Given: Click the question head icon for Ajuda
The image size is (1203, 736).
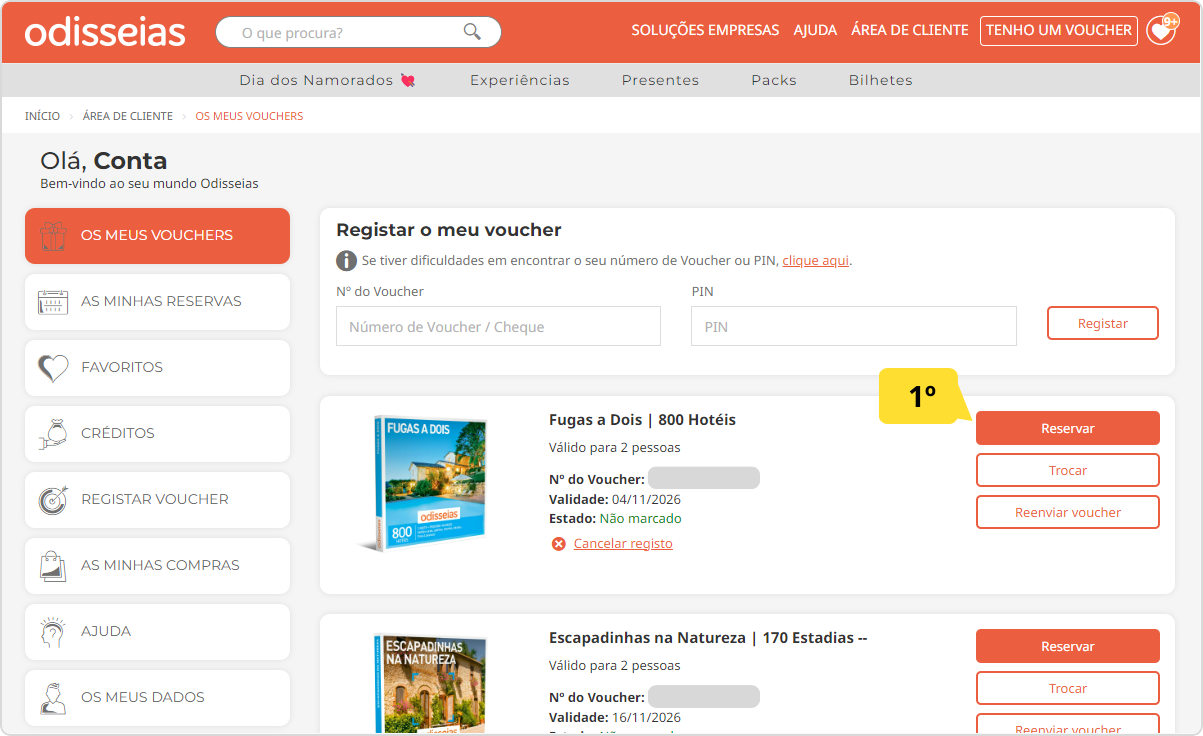Looking at the screenshot, I should 53,632.
